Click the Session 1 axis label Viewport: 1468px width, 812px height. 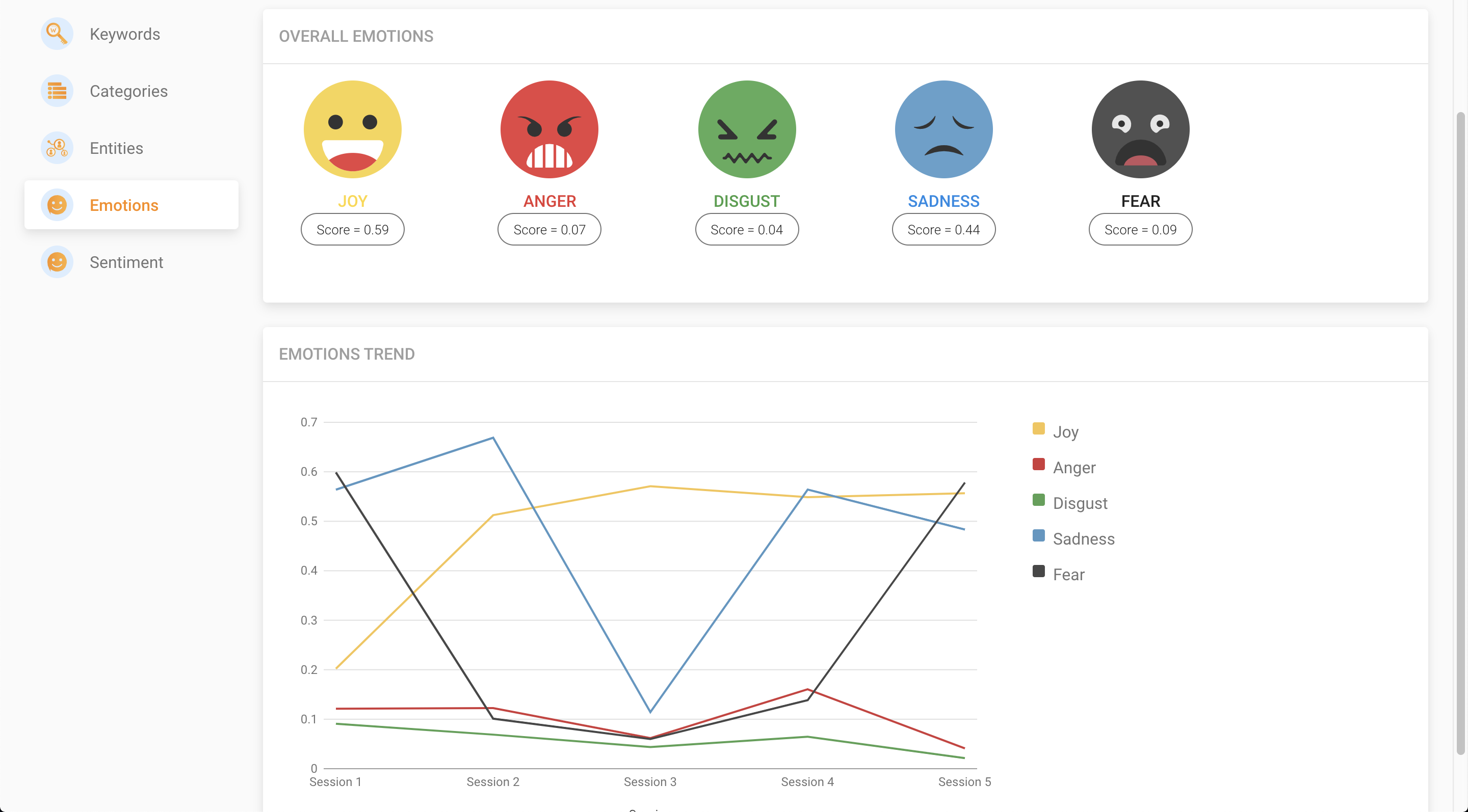(x=336, y=782)
